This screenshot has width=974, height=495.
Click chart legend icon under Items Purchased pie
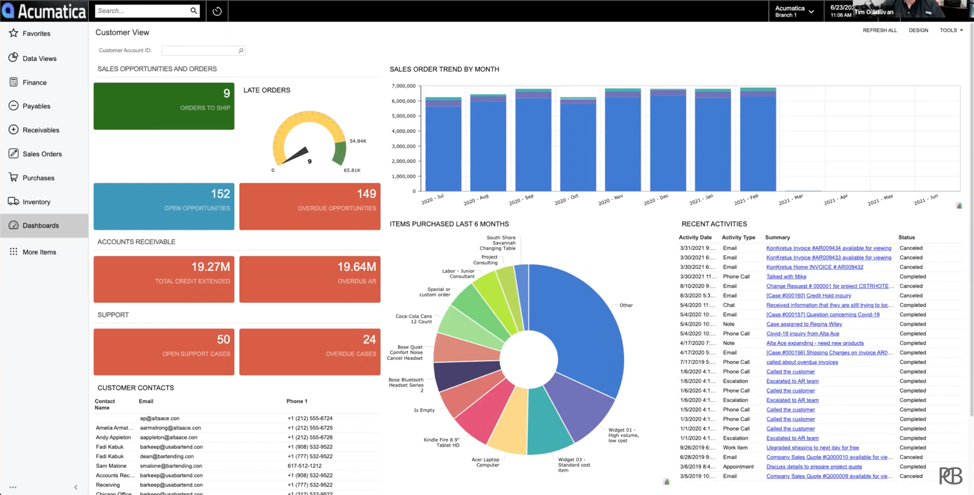667,481
